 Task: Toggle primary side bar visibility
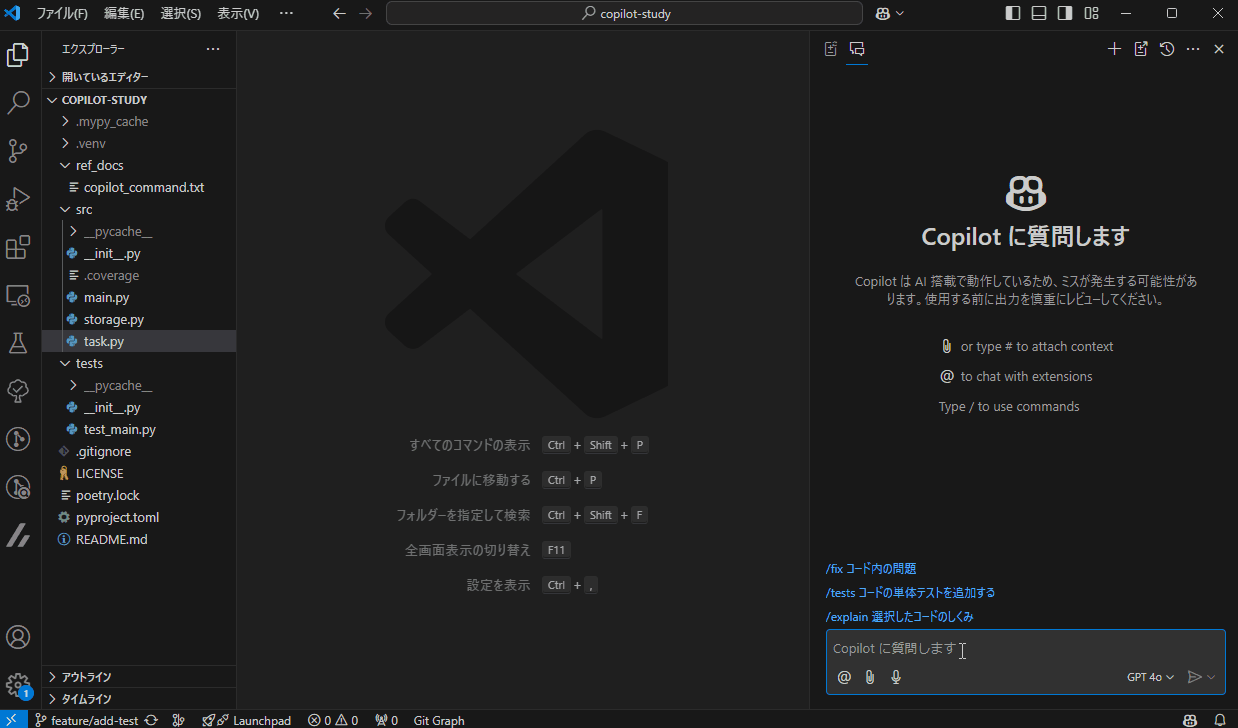click(1013, 14)
